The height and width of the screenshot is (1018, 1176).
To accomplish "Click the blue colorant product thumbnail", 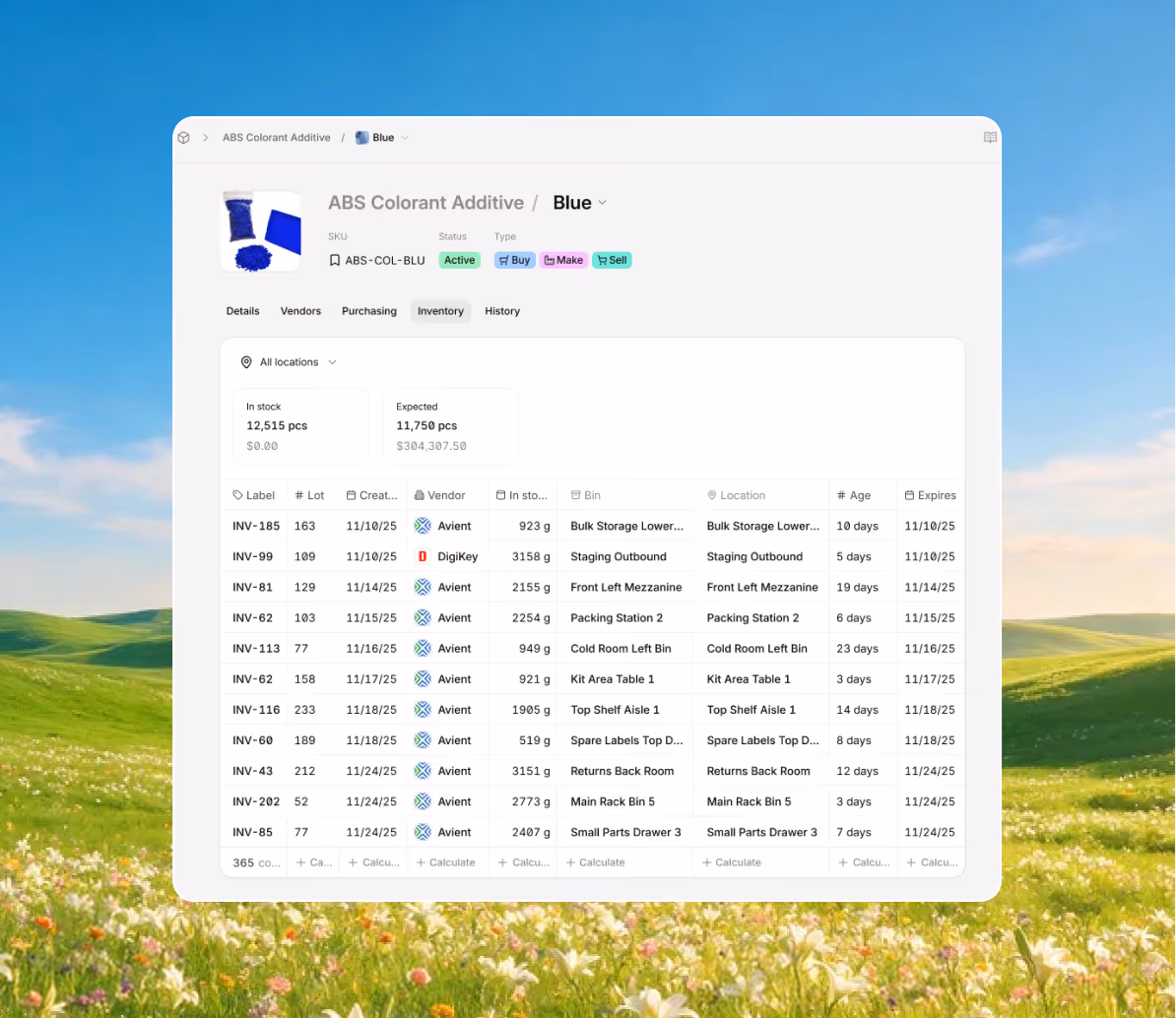I will (261, 231).
